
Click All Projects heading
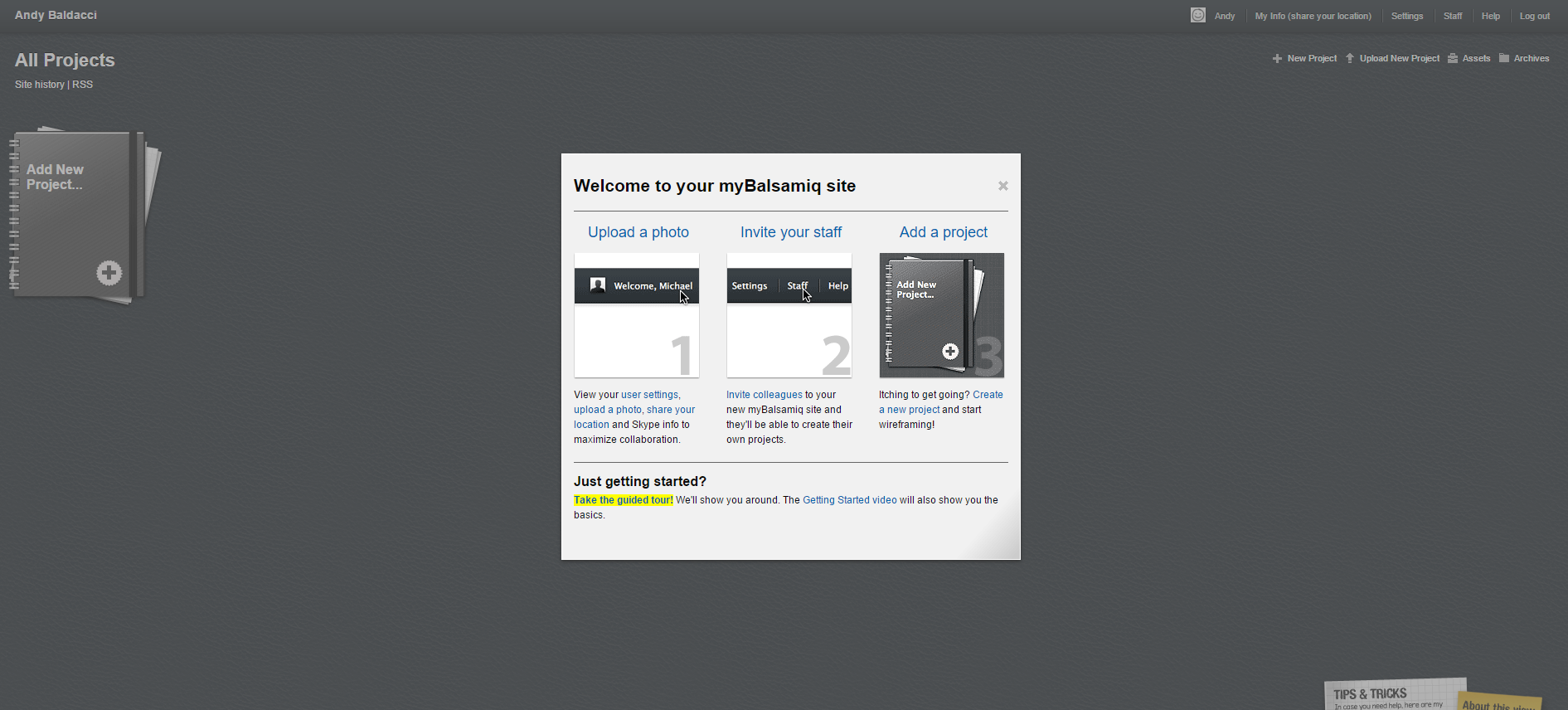tap(65, 60)
